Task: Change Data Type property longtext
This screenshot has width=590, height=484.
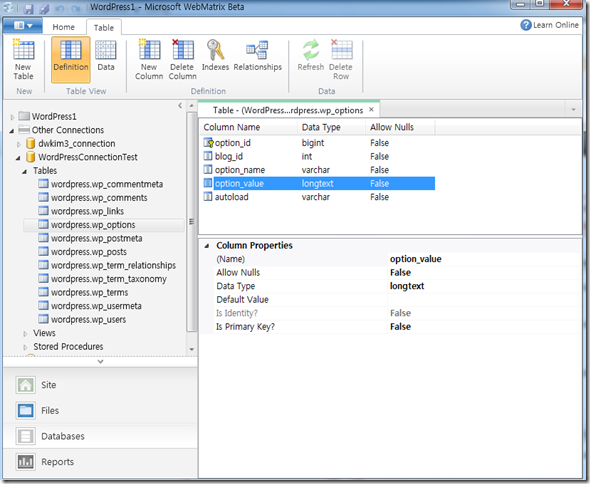Action: click(x=484, y=286)
